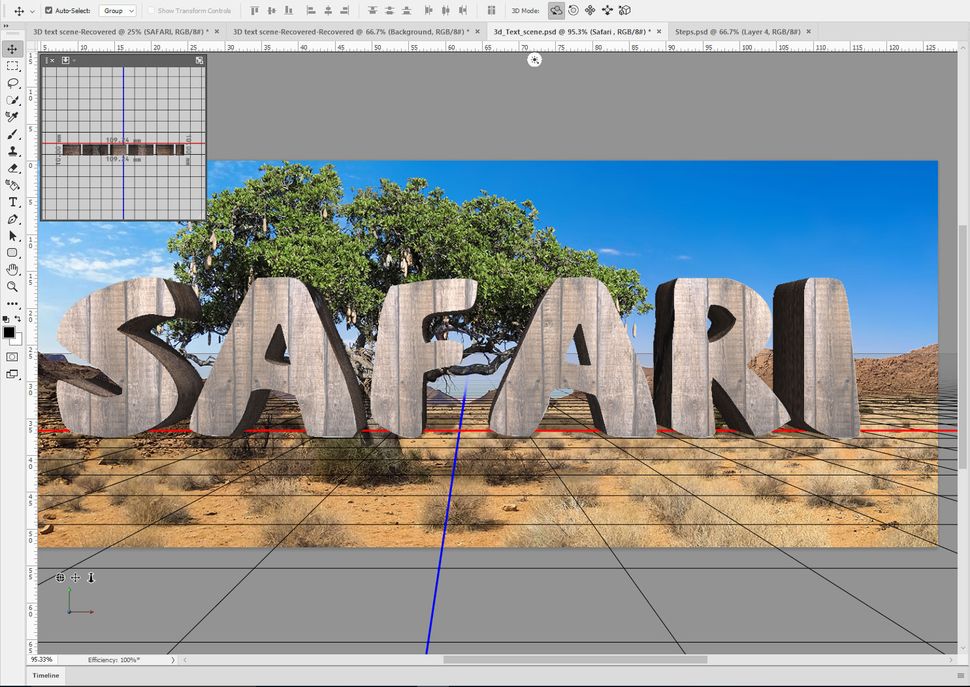
Task: Click the status bar fly-out arrow
Action: (x=172, y=660)
